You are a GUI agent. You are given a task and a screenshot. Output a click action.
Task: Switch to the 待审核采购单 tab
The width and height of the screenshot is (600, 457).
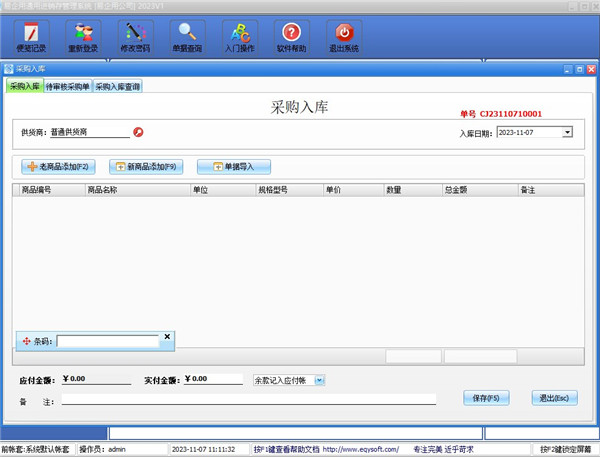click(68, 87)
